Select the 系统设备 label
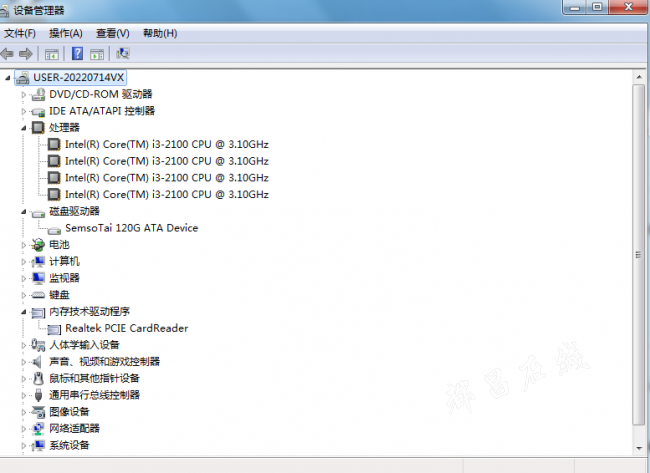 pyautogui.click(x=69, y=445)
